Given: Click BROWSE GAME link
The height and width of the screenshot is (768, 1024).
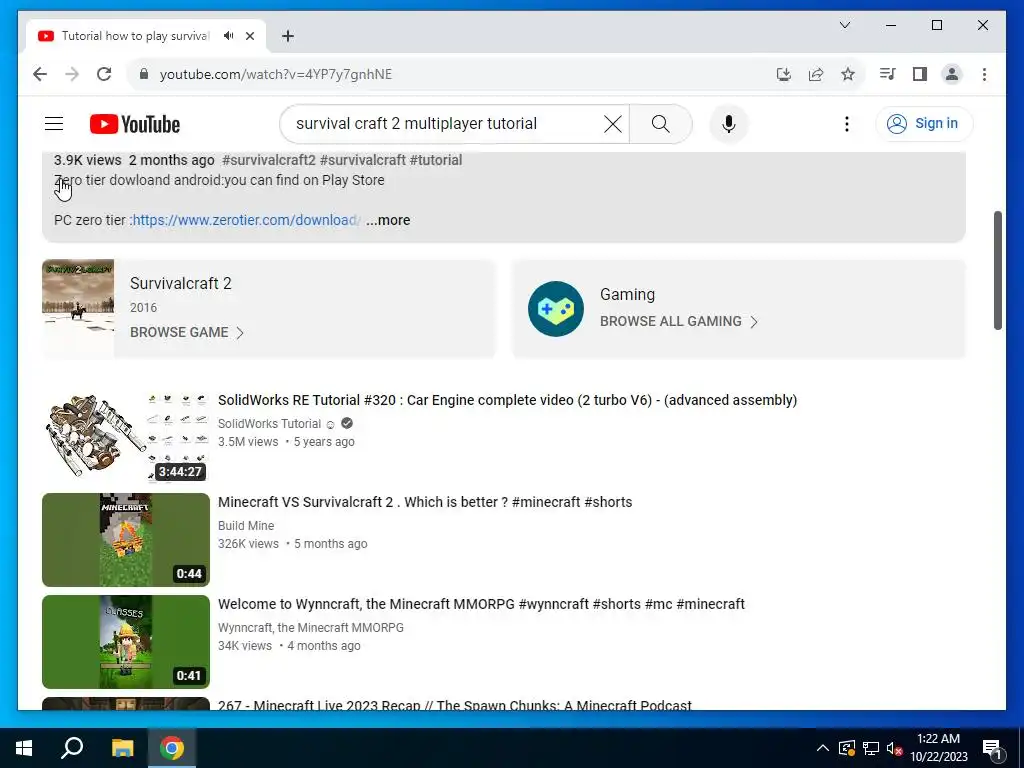Looking at the screenshot, I should [187, 332].
